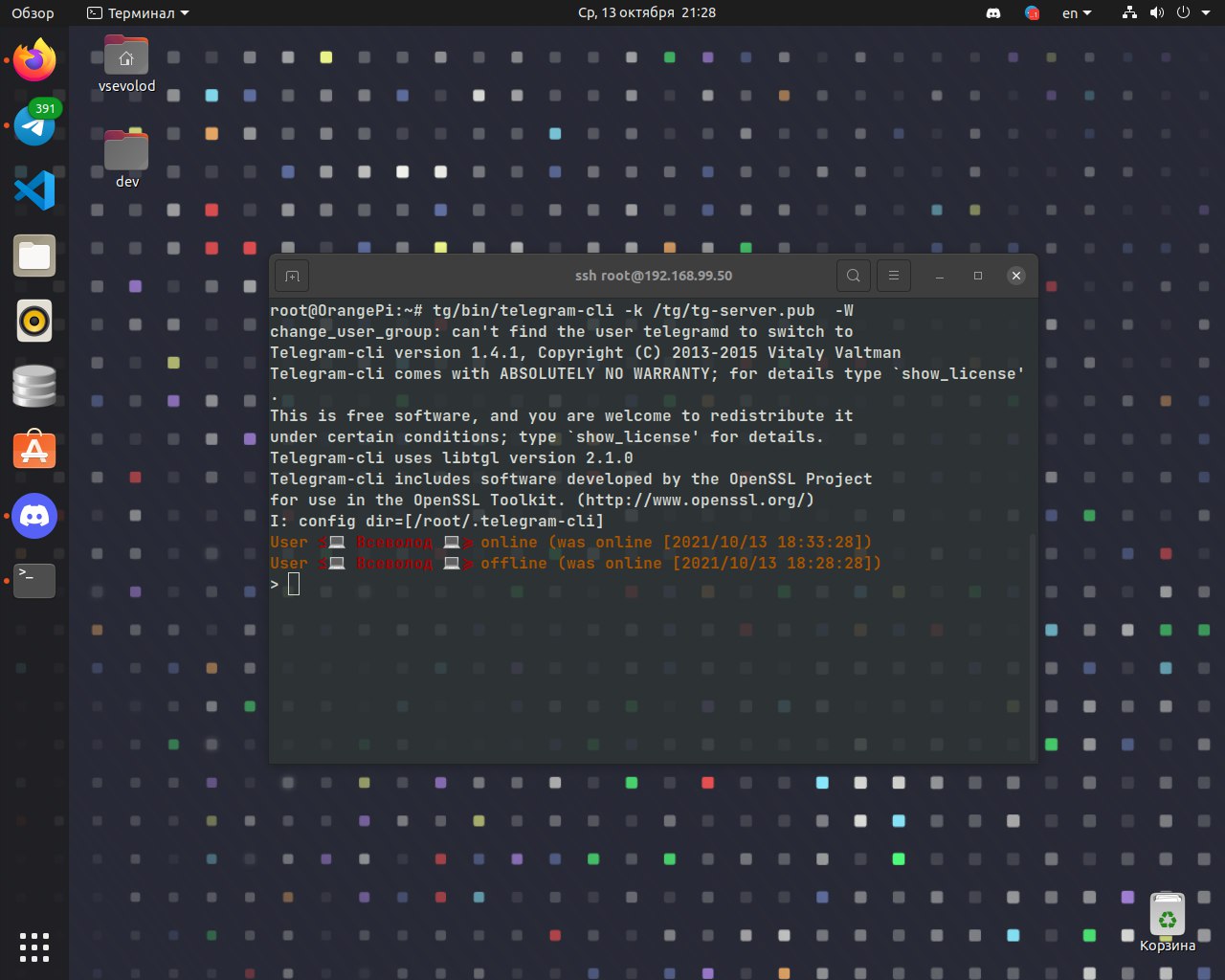The image size is (1225, 980).
Task: Click the 'offline' user status line
Action: (576, 563)
